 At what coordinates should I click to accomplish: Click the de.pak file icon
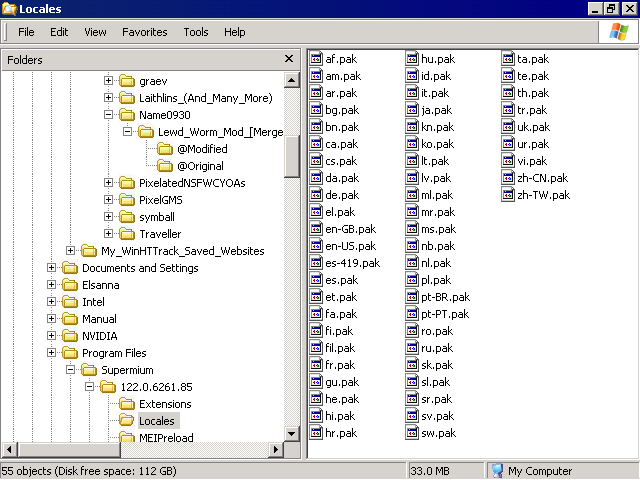pyautogui.click(x=316, y=195)
